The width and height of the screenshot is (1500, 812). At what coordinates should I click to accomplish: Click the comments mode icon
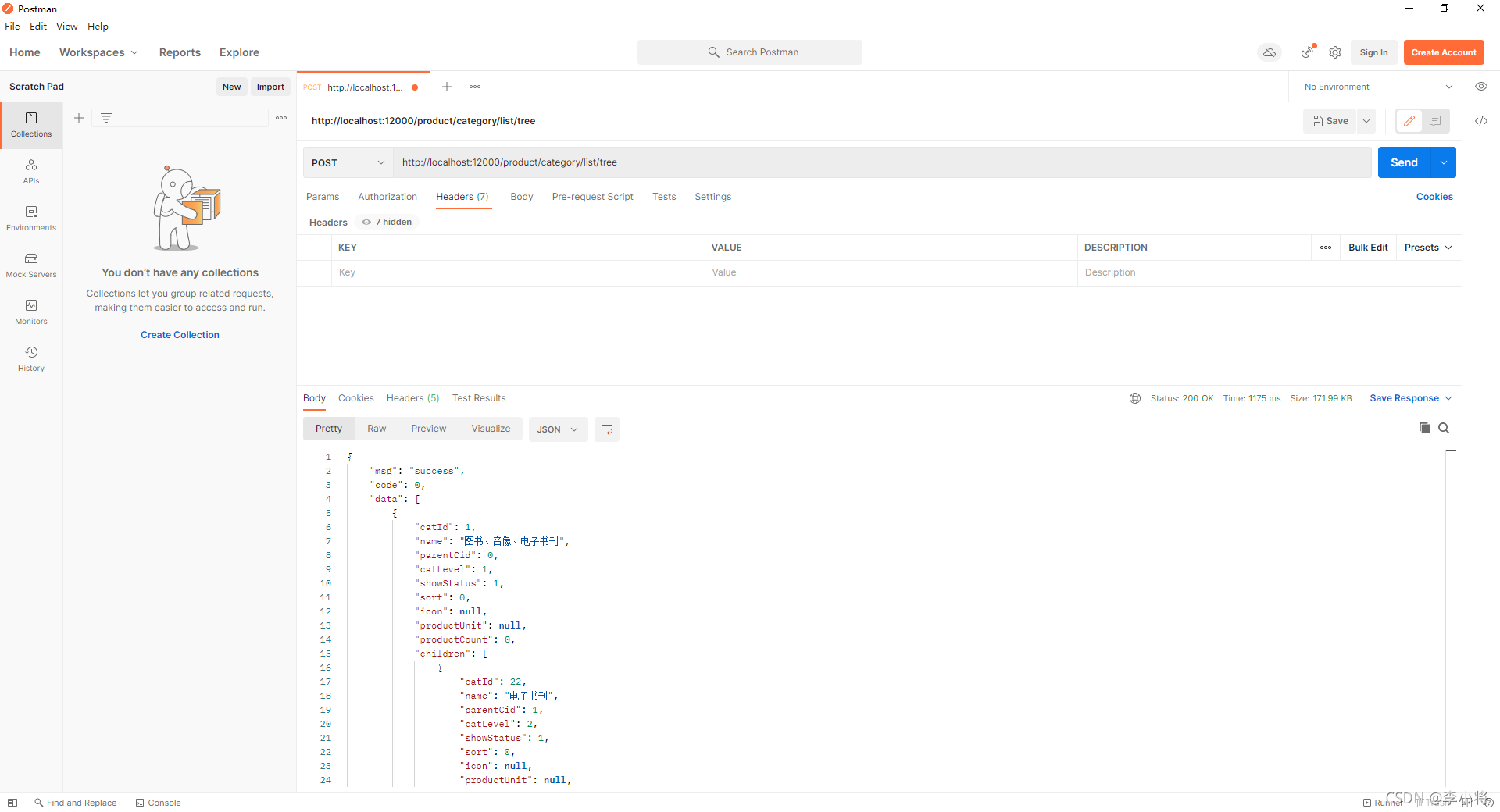(x=1435, y=121)
